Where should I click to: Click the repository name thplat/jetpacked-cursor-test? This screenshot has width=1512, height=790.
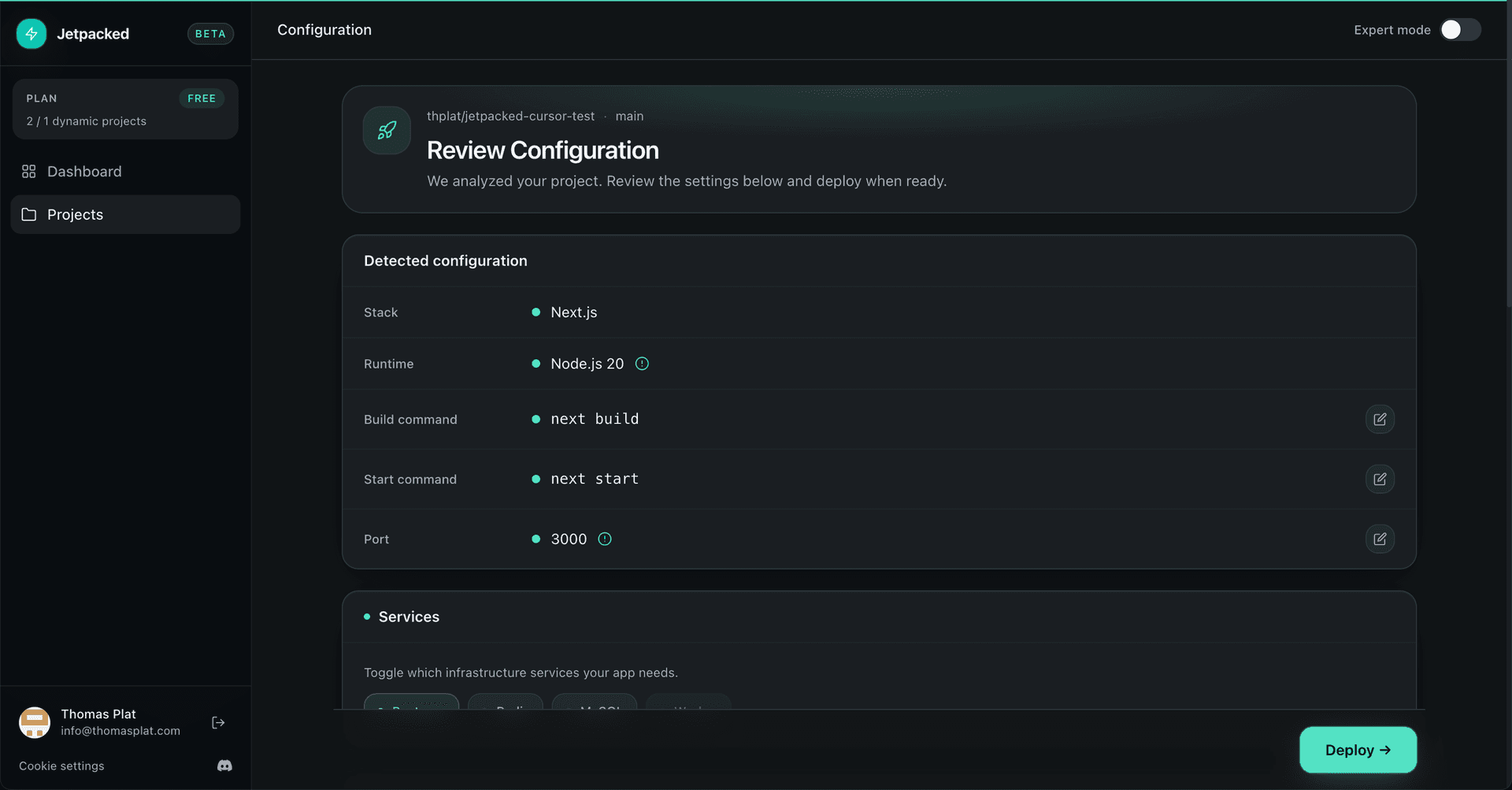click(510, 116)
